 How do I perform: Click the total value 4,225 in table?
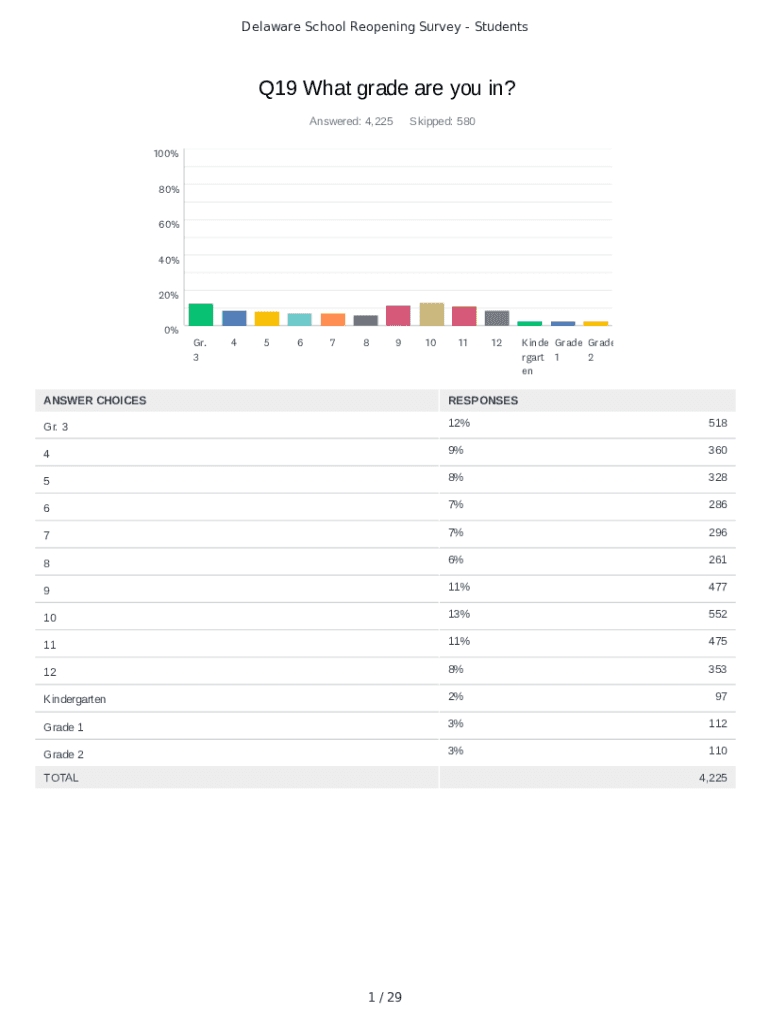click(713, 777)
